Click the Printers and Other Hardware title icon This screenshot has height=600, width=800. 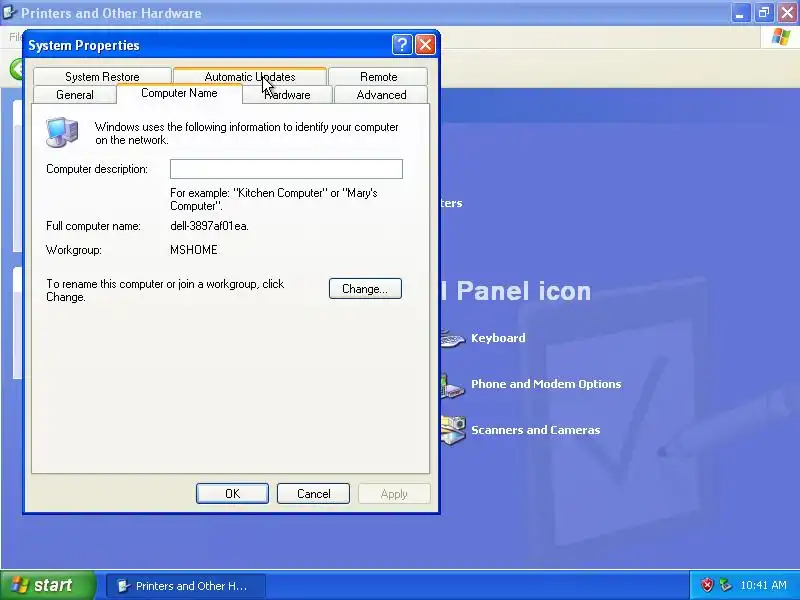9,12
